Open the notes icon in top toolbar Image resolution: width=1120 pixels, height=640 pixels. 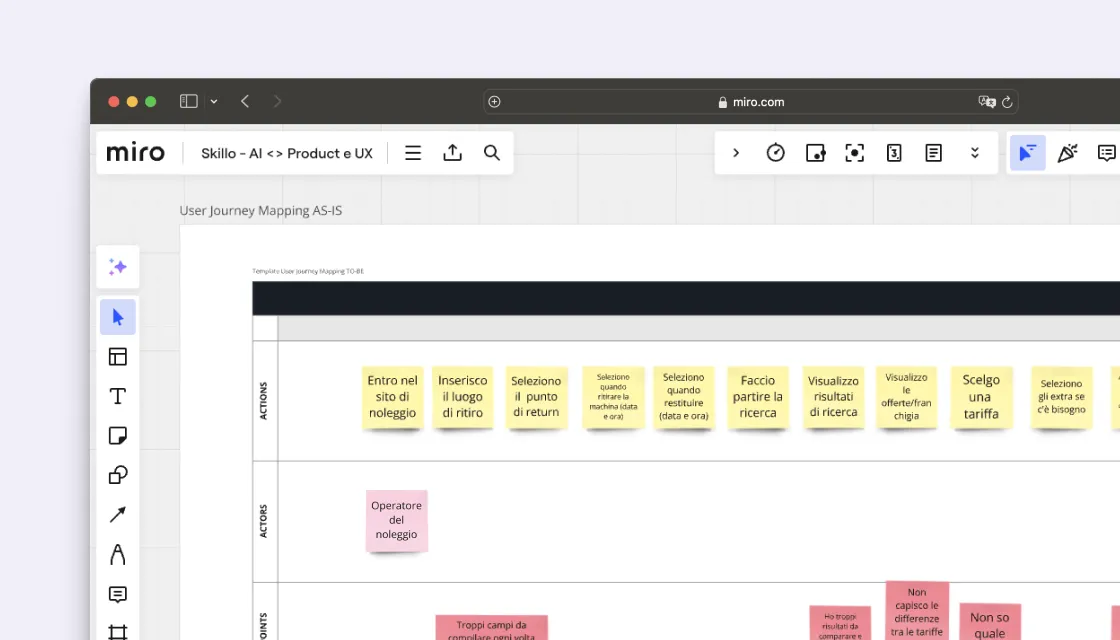(x=934, y=153)
